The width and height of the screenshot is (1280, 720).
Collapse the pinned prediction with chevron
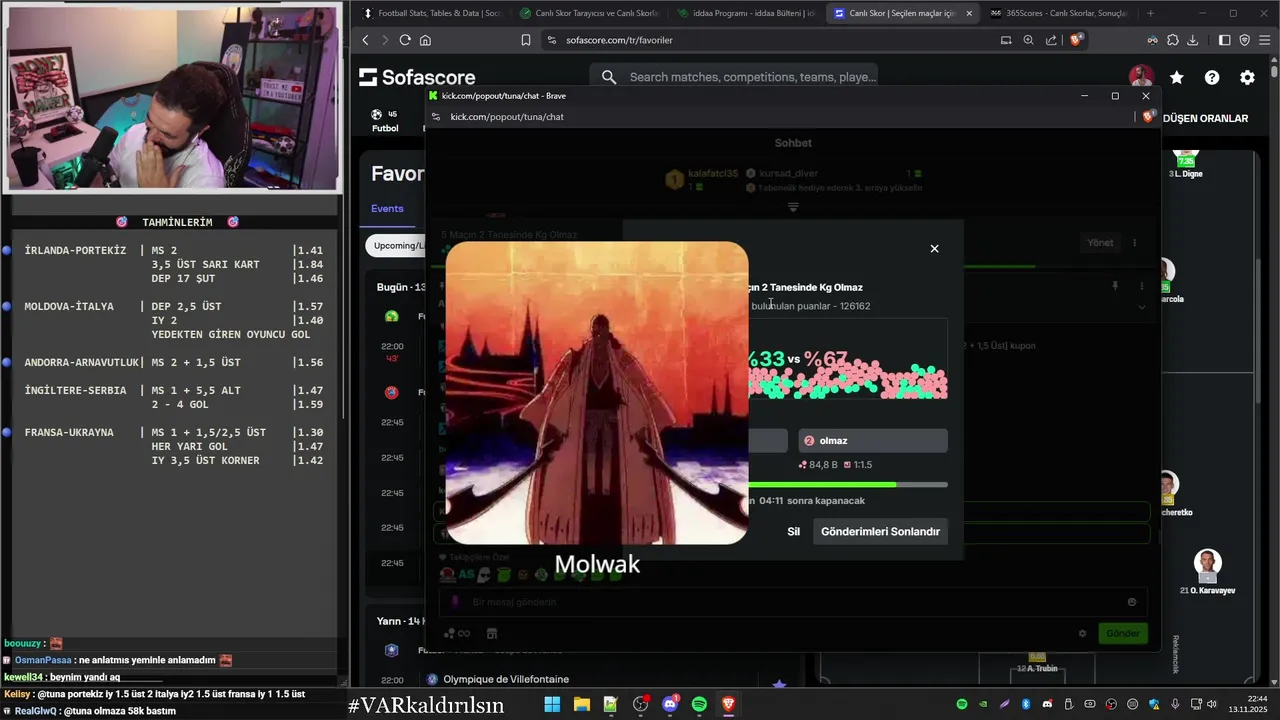click(1141, 307)
